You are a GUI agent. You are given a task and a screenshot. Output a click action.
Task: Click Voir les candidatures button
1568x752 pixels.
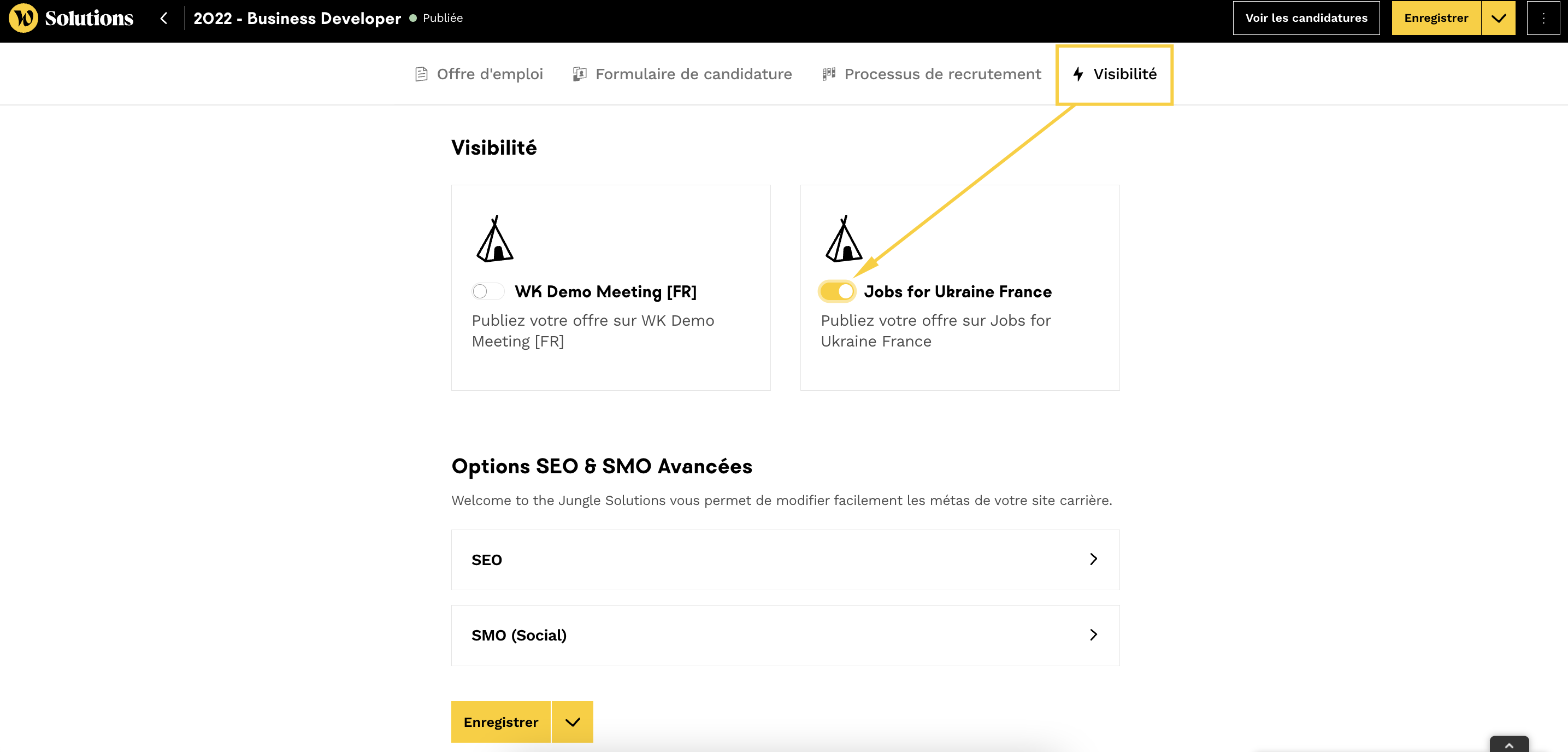(x=1306, y=18)
